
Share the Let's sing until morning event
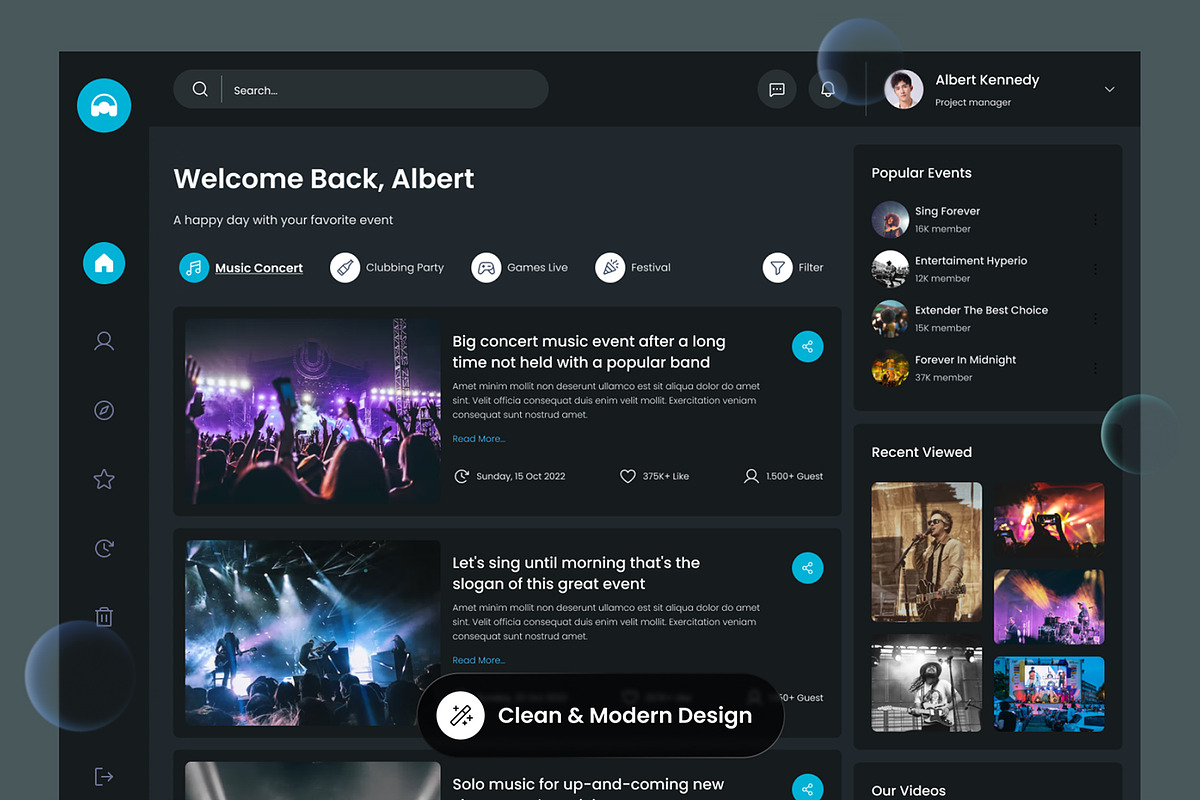(807, 567)
